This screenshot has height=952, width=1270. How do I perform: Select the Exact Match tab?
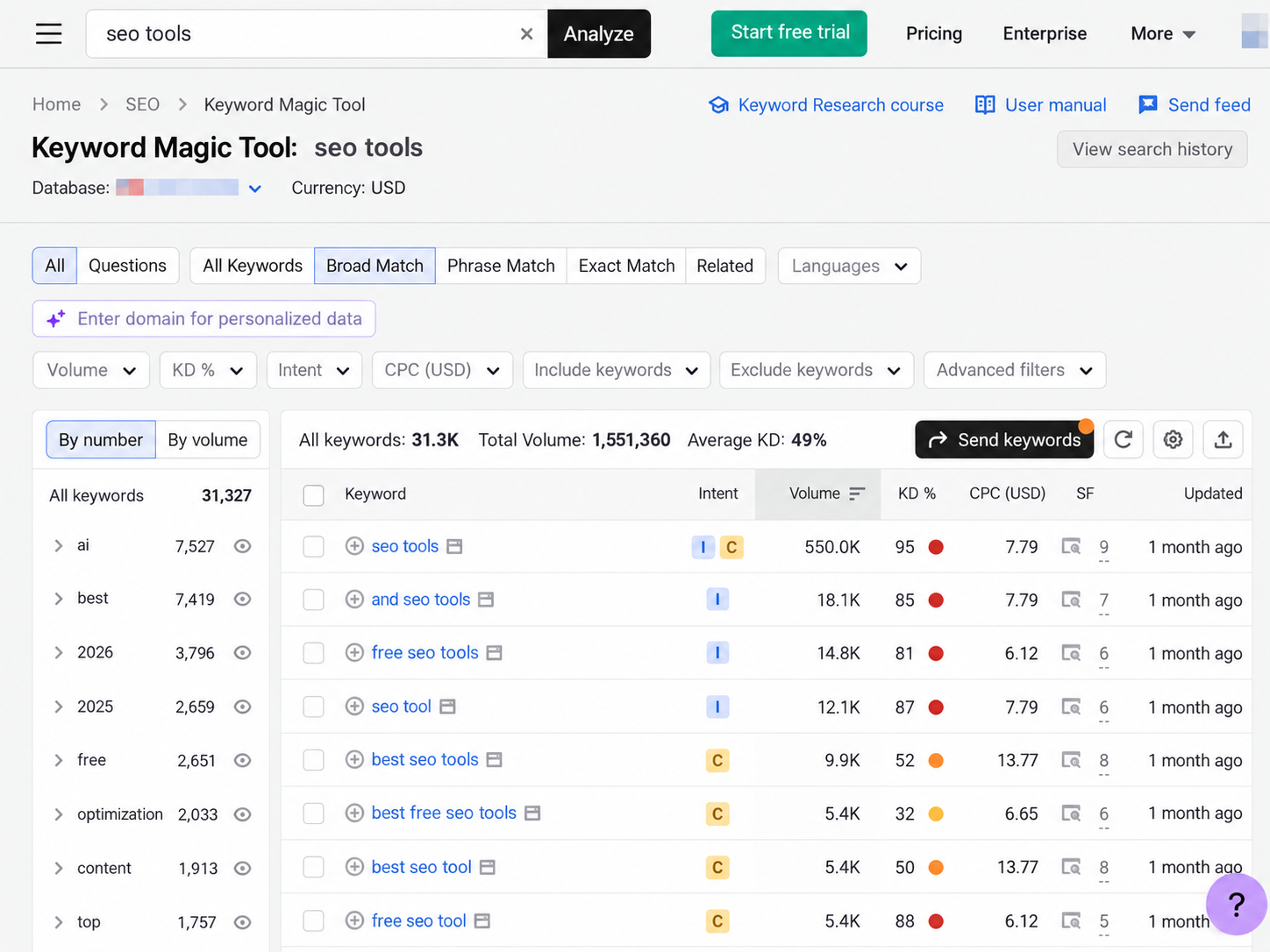tap(626, 266)
